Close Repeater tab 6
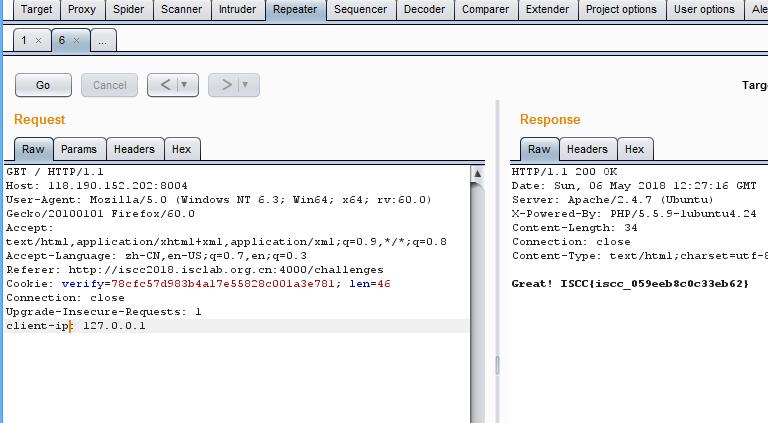This screenshot has width=768, height=423. 76,41
